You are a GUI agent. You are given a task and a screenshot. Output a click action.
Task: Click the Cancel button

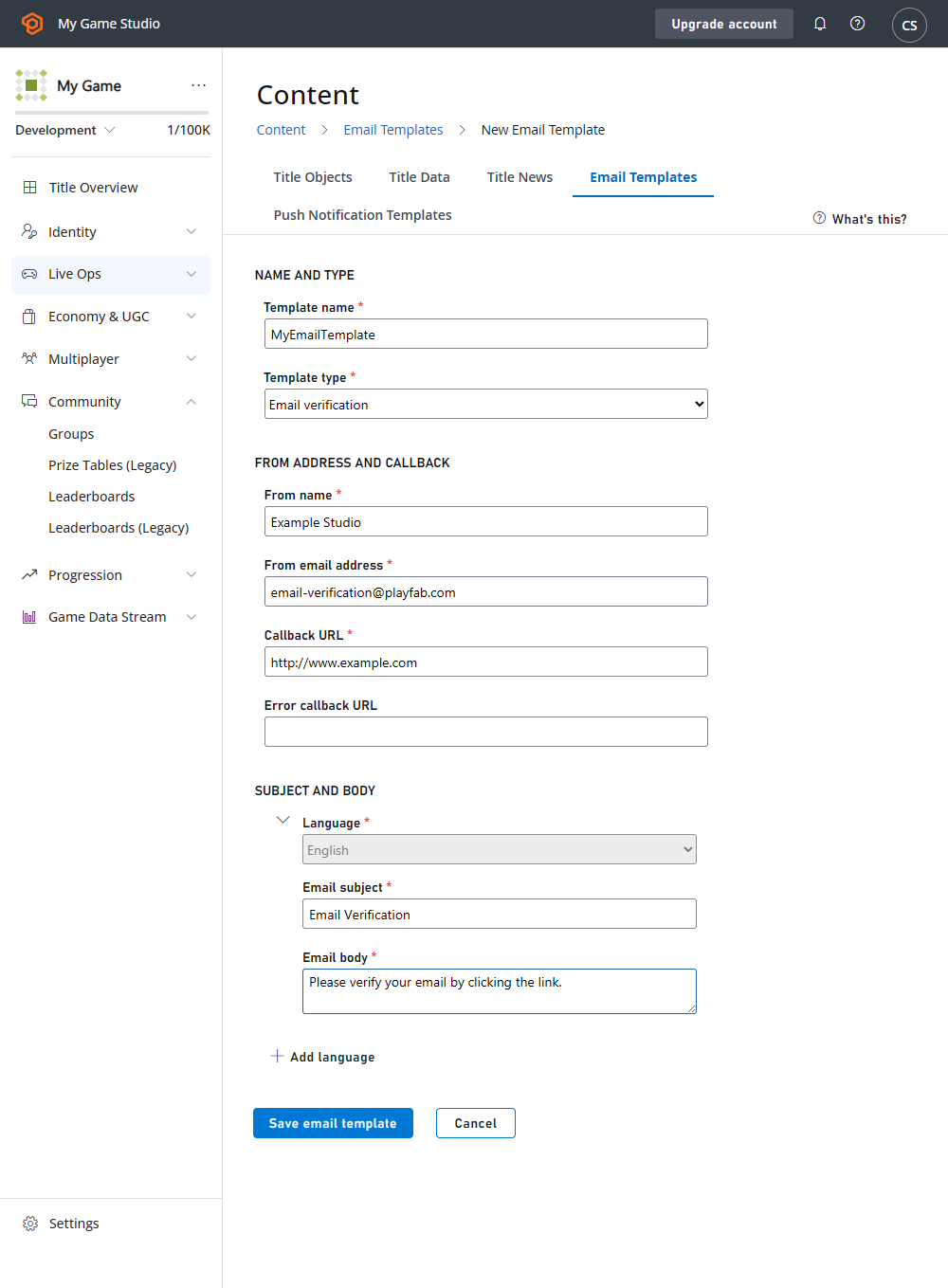(x=475, y=1123)
